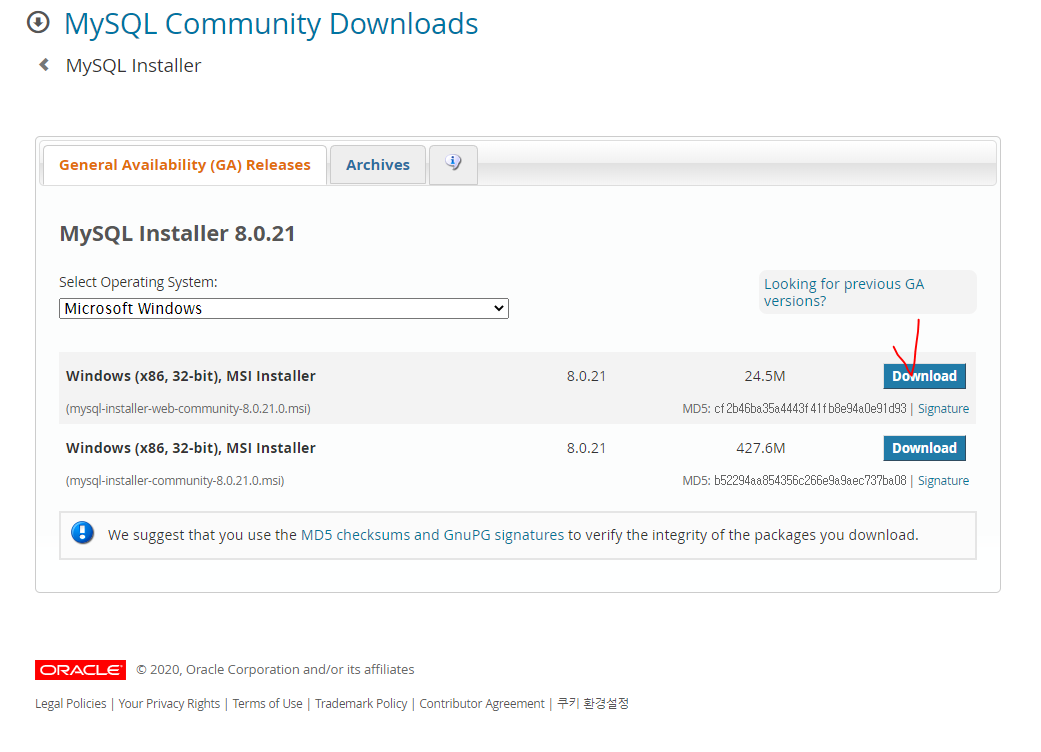This screenshot has width=1041, height=752.
Task: Click the filename mysql-installer-web-community-8.0.21.0.msi
Action: (189, 409)
